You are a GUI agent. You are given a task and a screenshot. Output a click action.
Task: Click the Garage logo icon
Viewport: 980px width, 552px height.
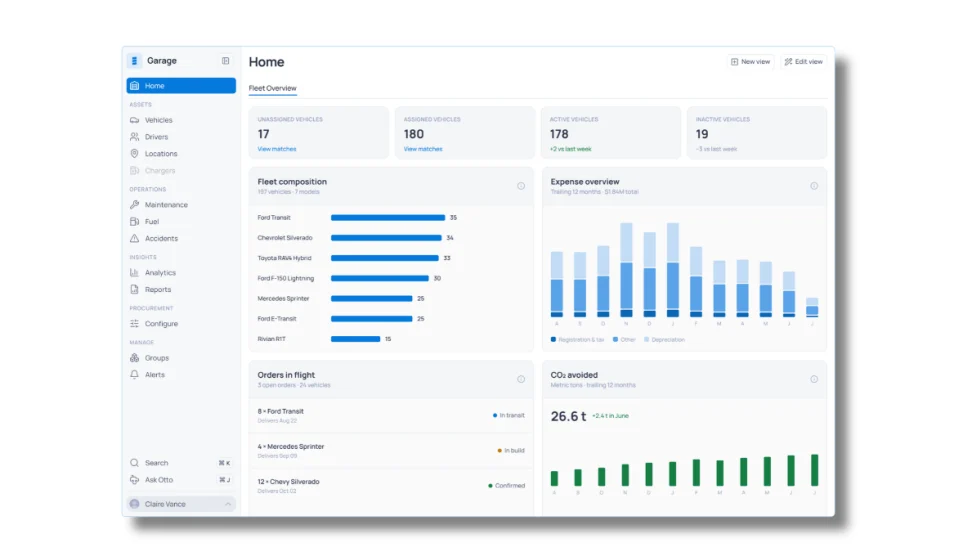(x=134, y=61)
